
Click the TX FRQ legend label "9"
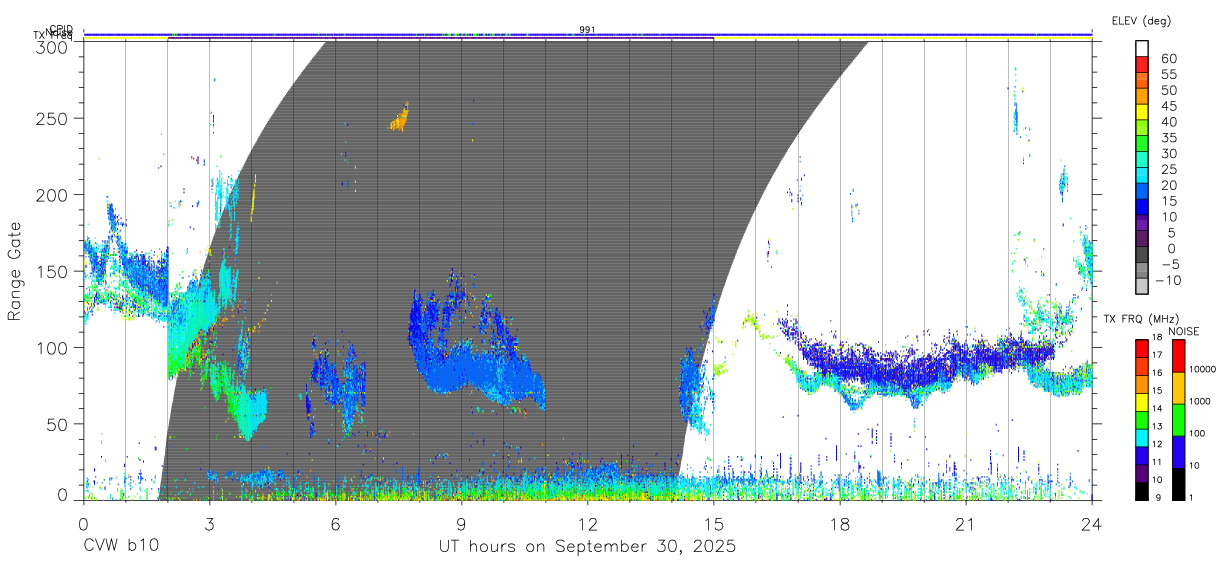pyautogui.click(x=1160, y=498)
